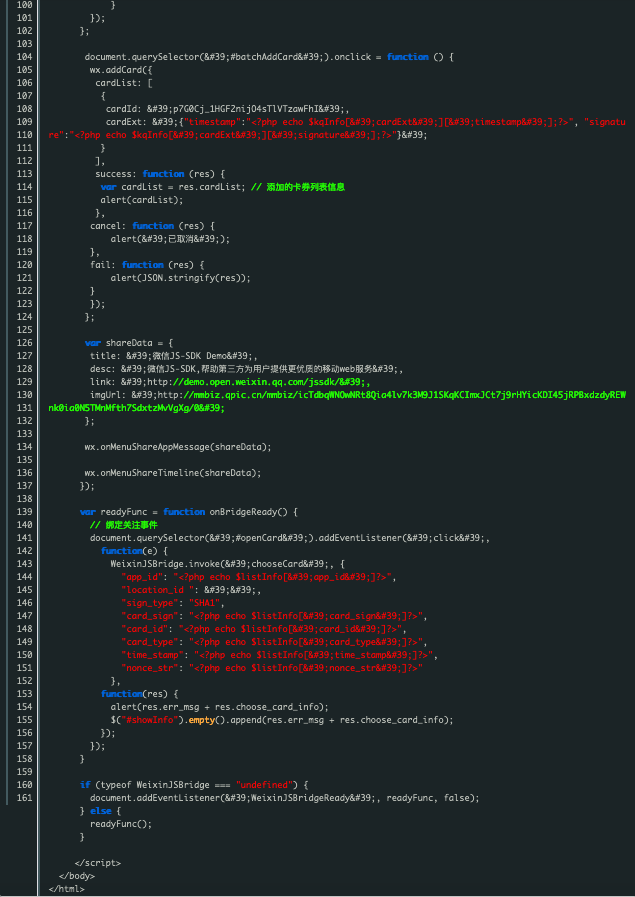Click the red "timestamp" key string
This screenshot has height=897, width=635.
point(215,122)
